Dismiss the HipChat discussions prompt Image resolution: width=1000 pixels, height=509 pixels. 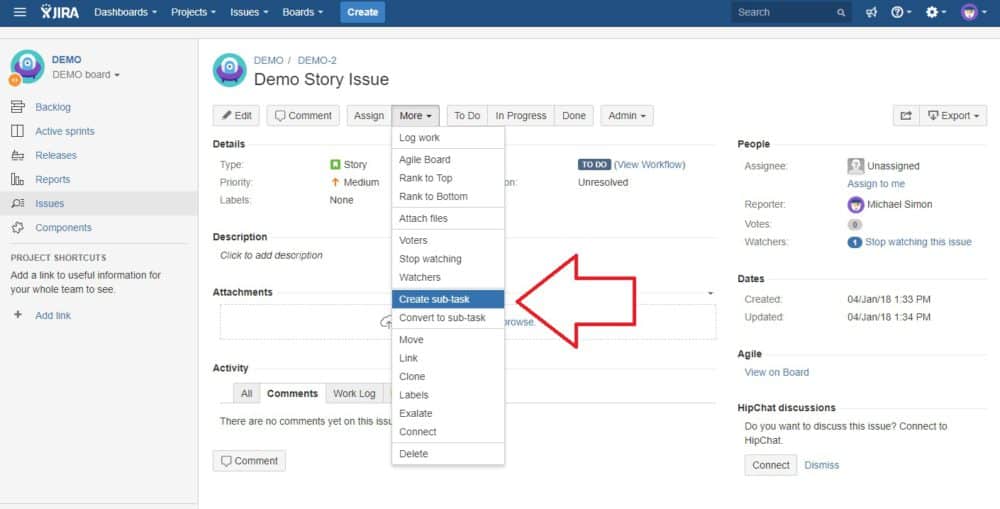821,465
